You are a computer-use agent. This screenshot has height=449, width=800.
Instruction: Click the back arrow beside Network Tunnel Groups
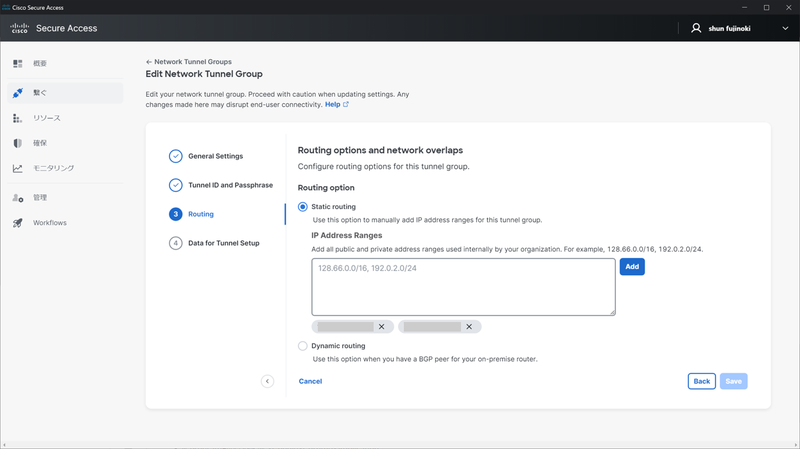tap(149, 62)
